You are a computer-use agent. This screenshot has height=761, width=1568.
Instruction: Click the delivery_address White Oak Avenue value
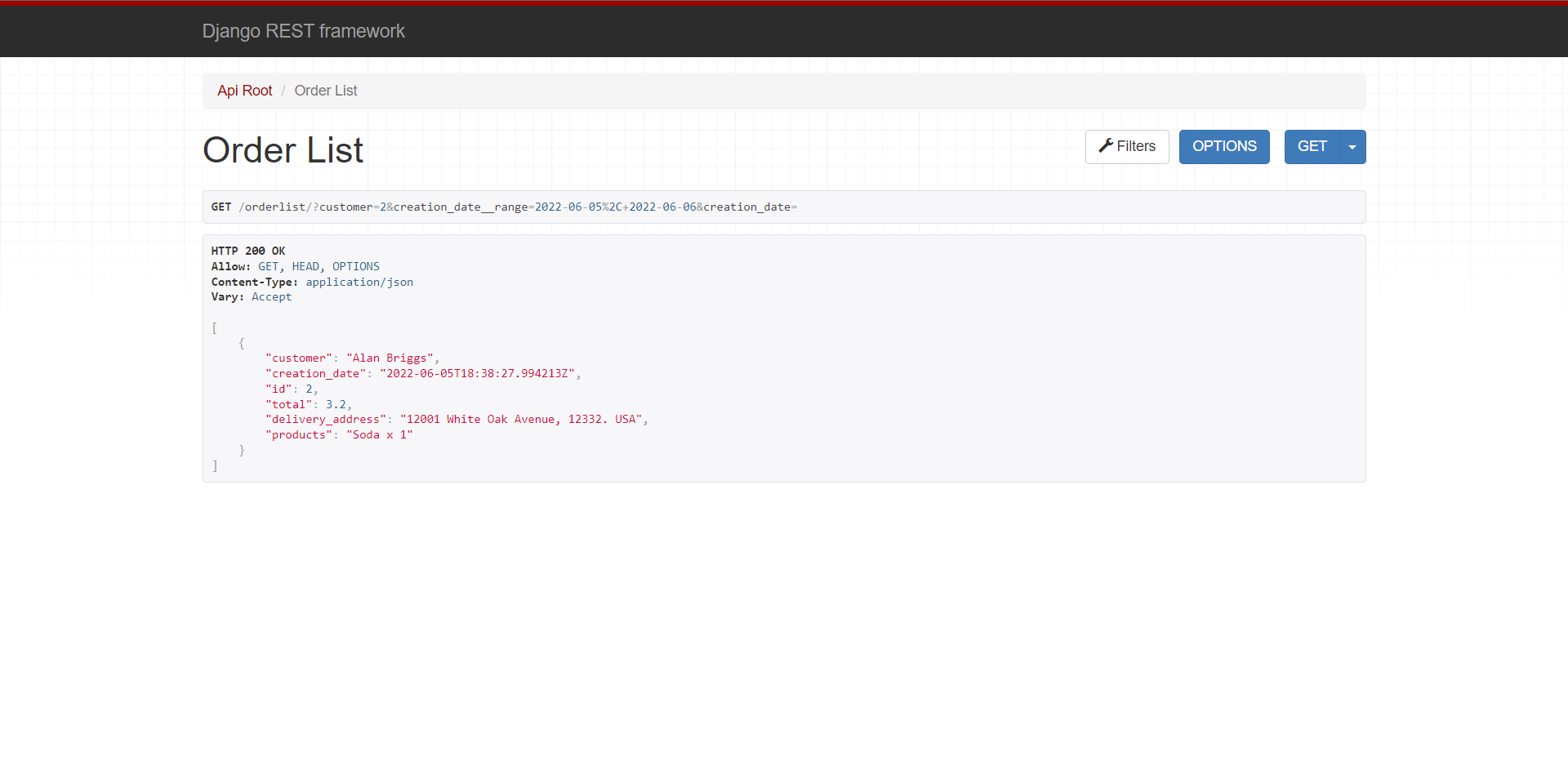[521, 419]
